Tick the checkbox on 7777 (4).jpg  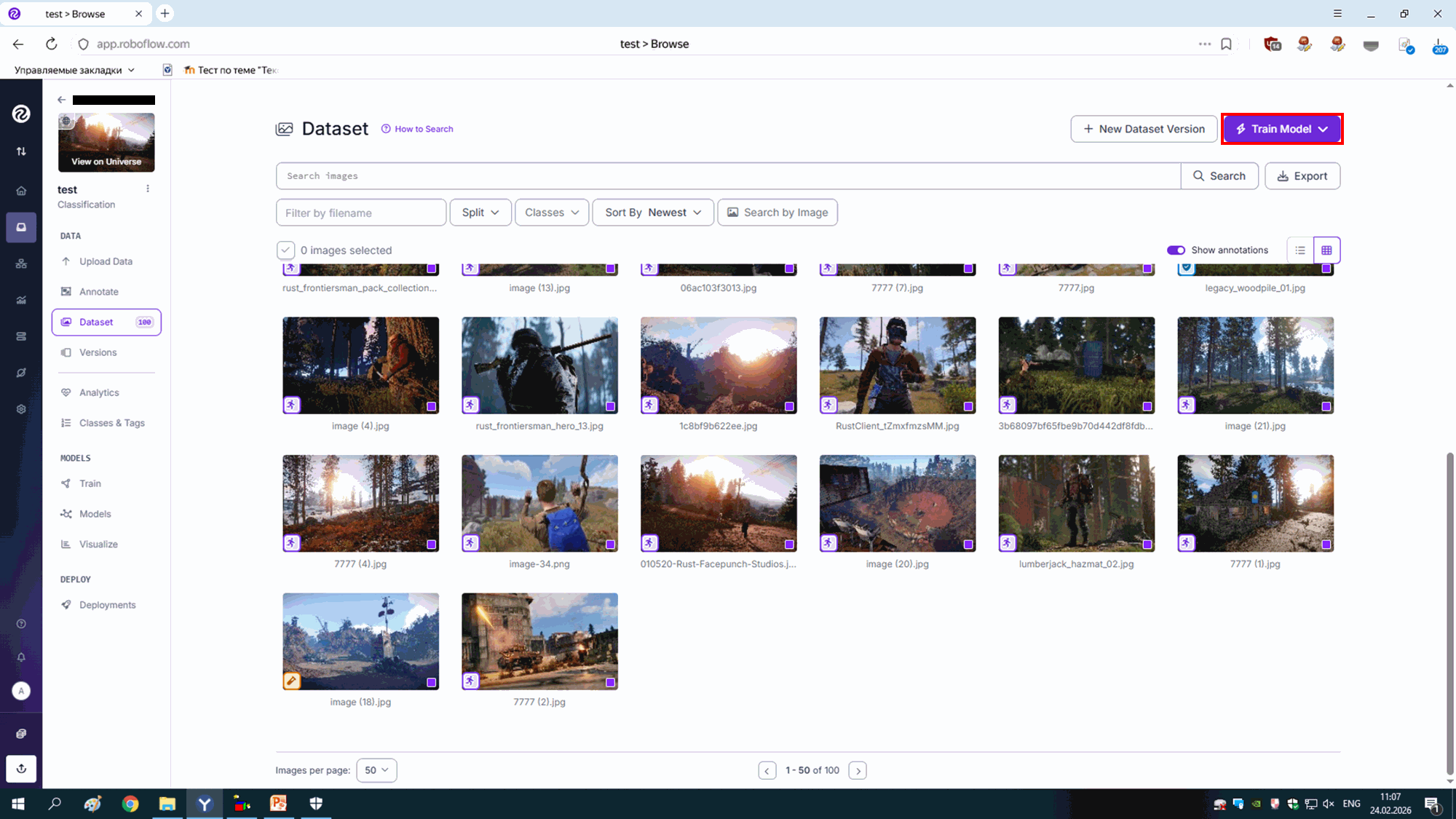[x=432, y=545]
